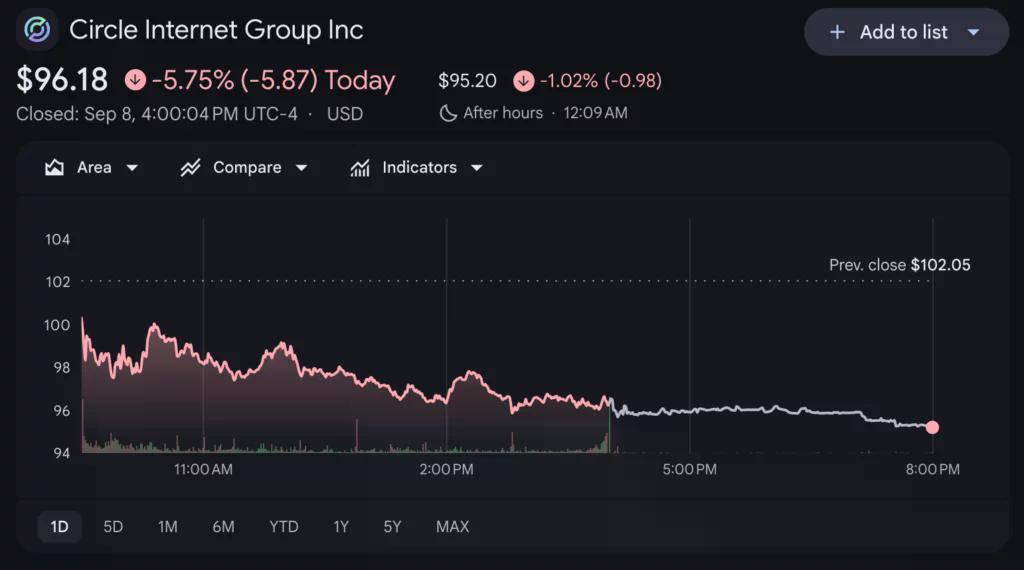The height and width of the screenshot is (570, 1024).
Task: Click the 2:00 PM axis label
Action: tap(447, 469)
